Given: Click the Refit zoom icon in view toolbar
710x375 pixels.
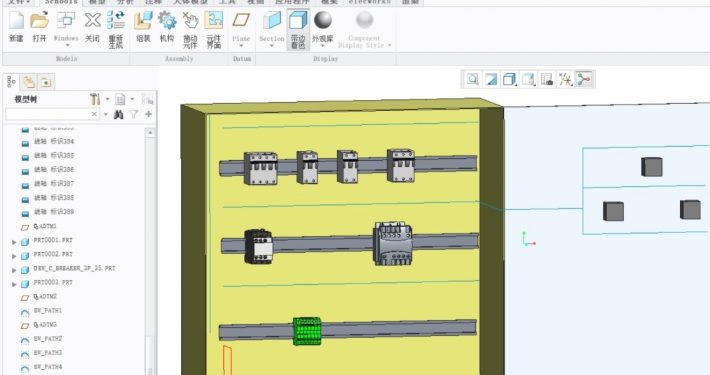Looking at the screenshot, I should pyautogui.click(x=473, y=80).
